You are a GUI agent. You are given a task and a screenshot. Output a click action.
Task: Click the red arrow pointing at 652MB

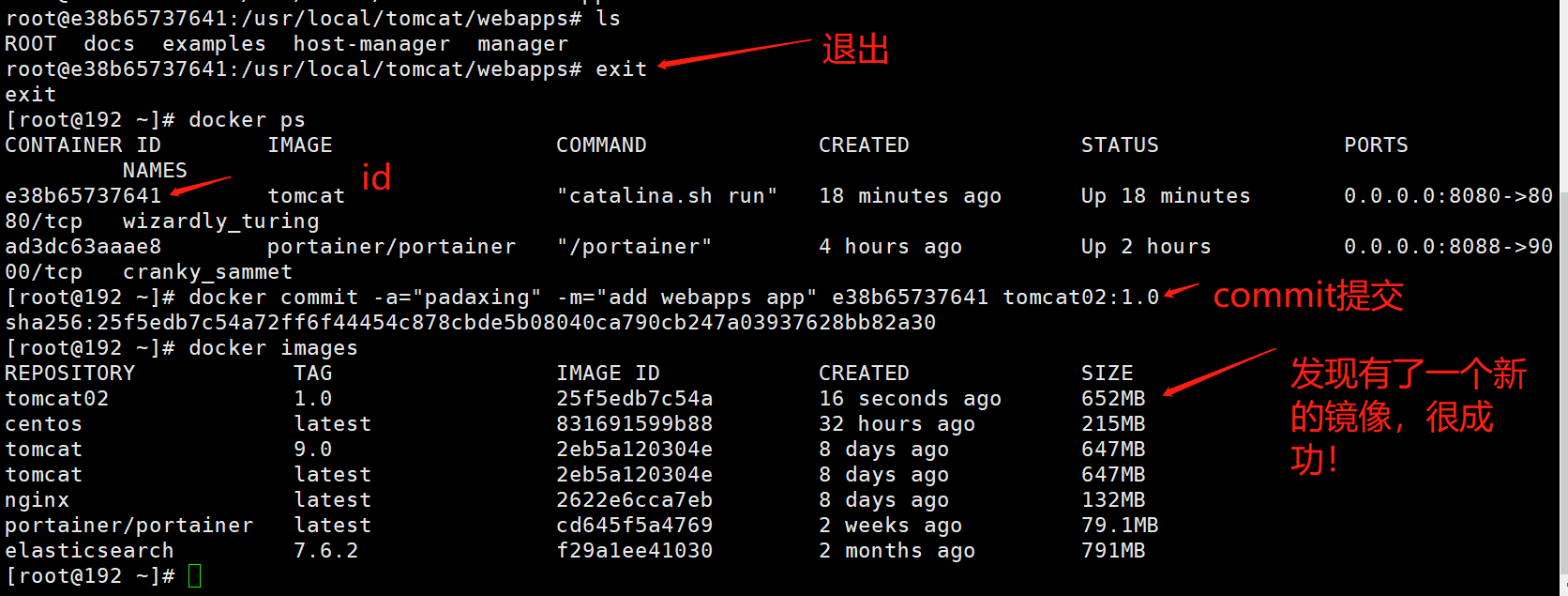point(1218,372)
